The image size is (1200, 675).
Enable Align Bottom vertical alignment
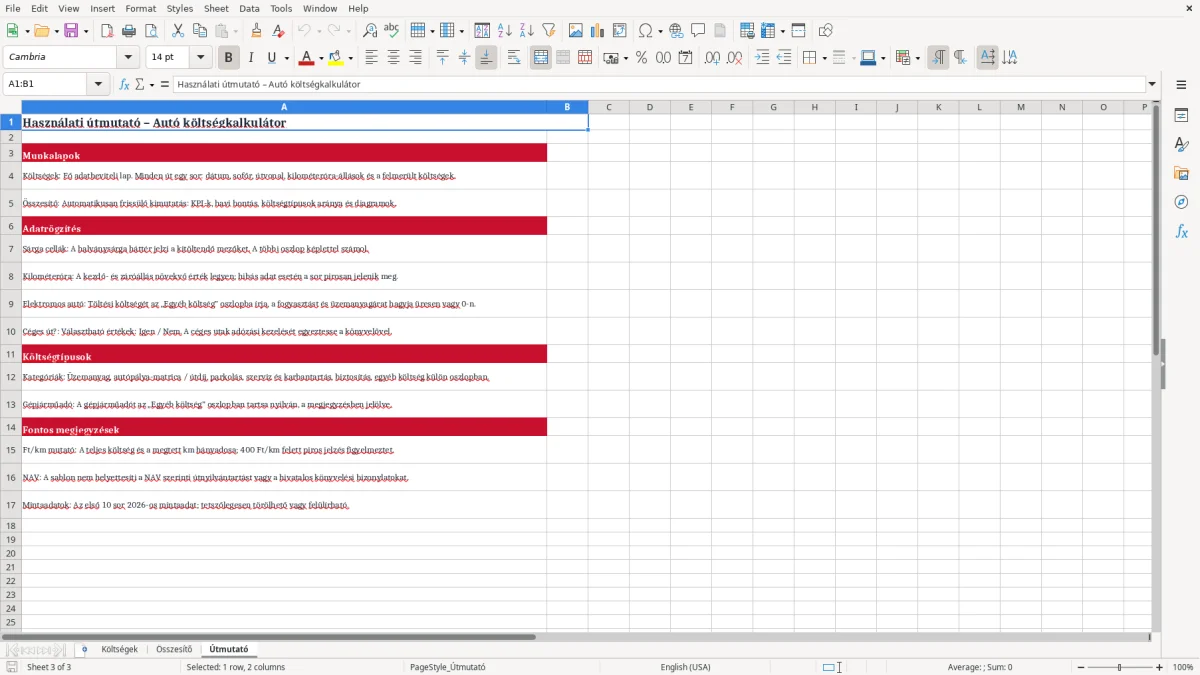486,58
